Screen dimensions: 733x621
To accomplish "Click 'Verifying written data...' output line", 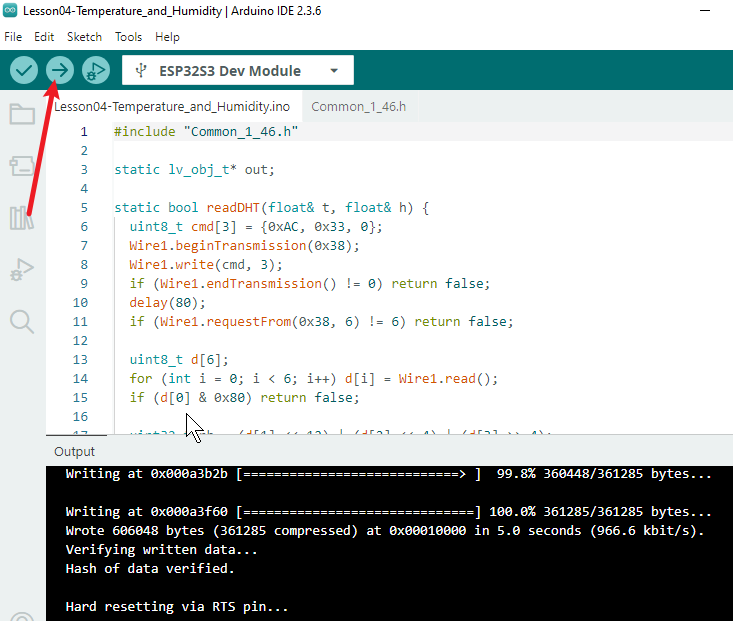I will [x=161, y=549].
